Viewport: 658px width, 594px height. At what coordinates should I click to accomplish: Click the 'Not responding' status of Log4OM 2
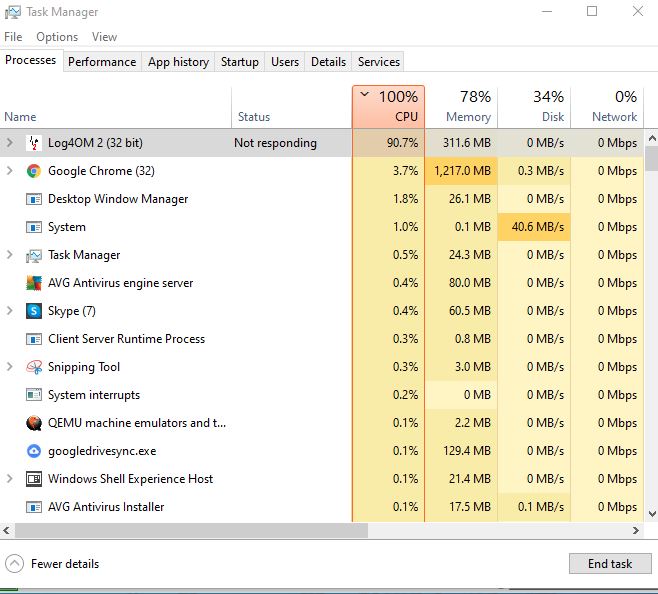(275, 143)
